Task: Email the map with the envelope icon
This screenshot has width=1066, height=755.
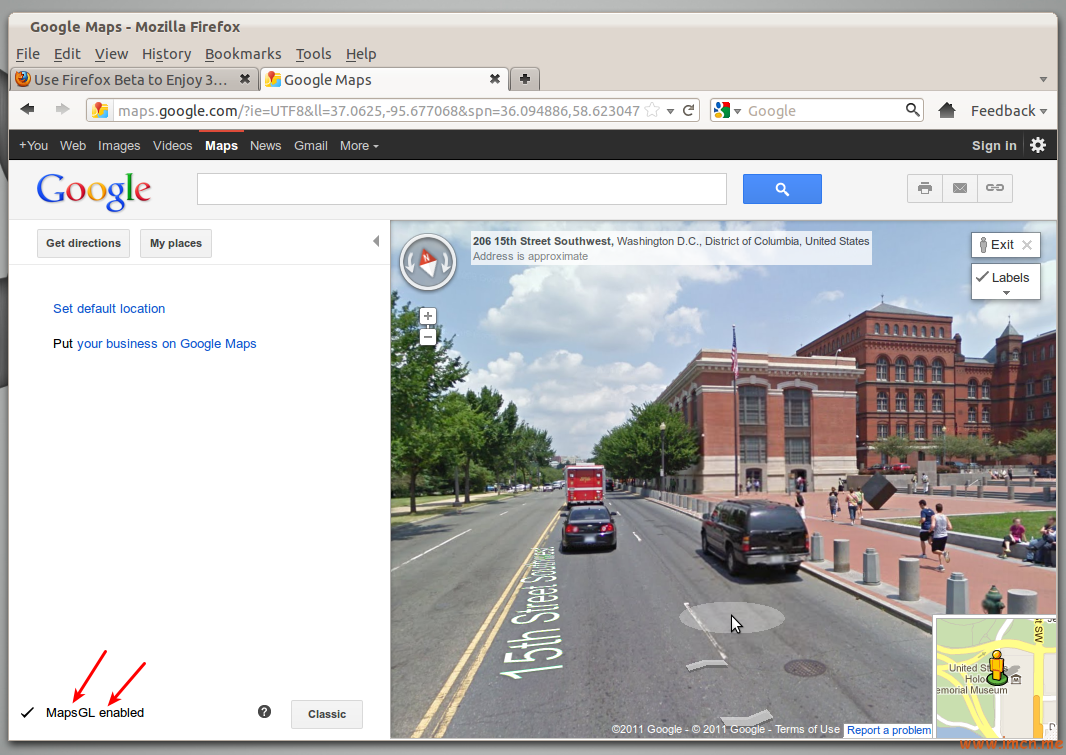Action: pos(960,188)
